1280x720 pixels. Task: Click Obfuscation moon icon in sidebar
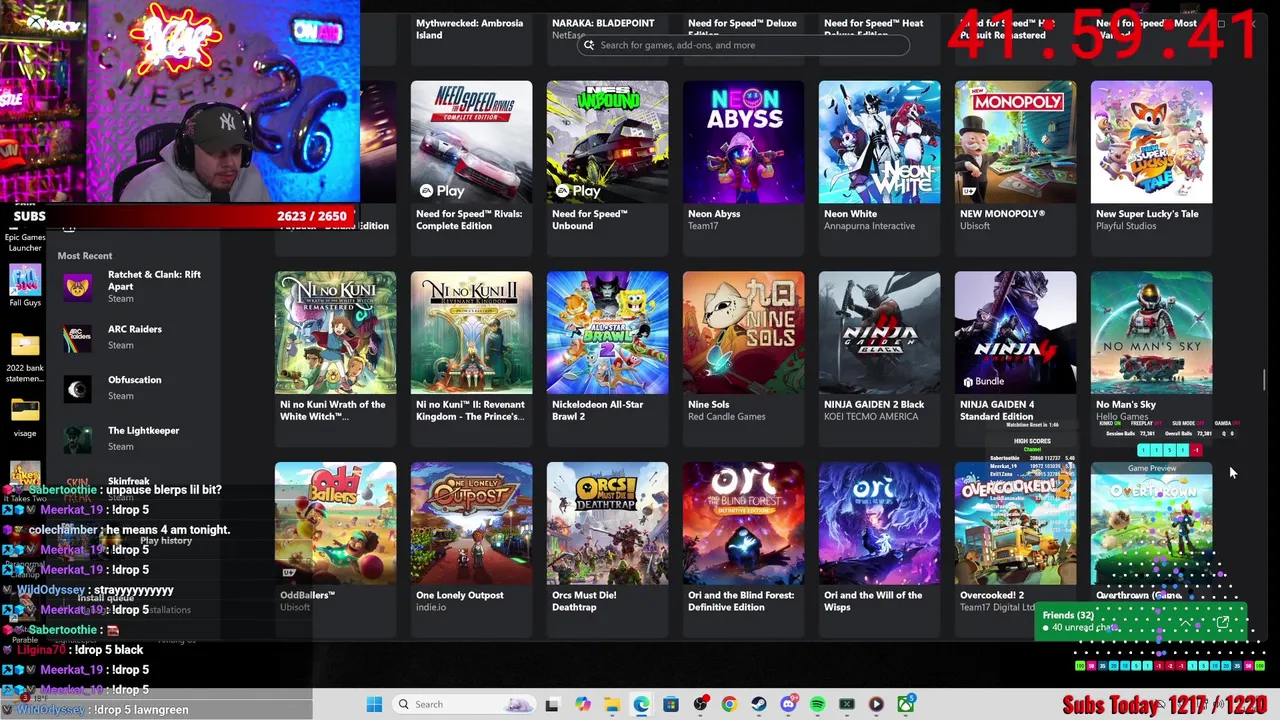[78, 388]
